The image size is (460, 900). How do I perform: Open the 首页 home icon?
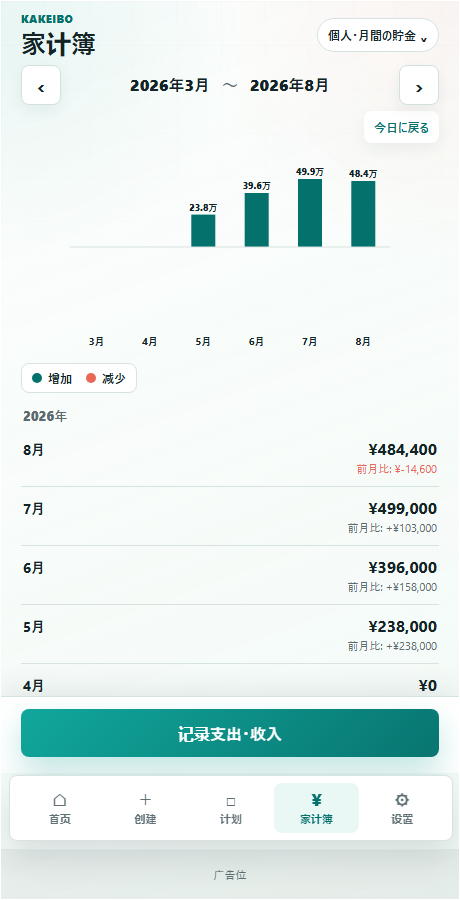point(59,800)
